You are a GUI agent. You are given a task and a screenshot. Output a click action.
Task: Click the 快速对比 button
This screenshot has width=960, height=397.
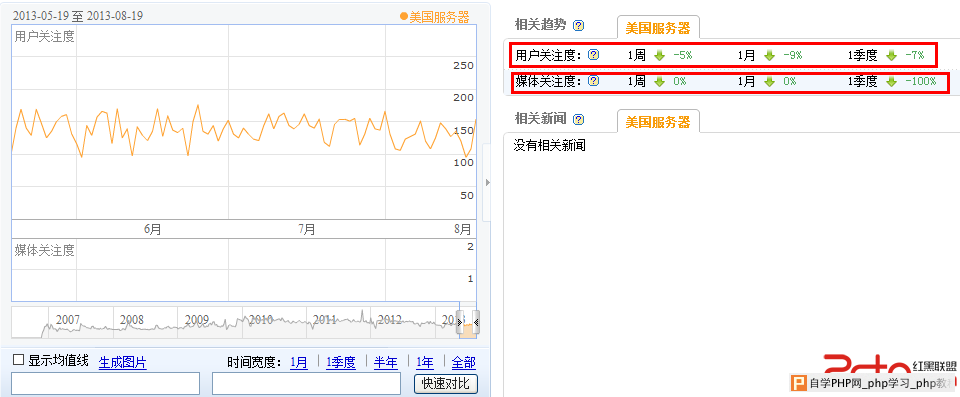[446, 384]
